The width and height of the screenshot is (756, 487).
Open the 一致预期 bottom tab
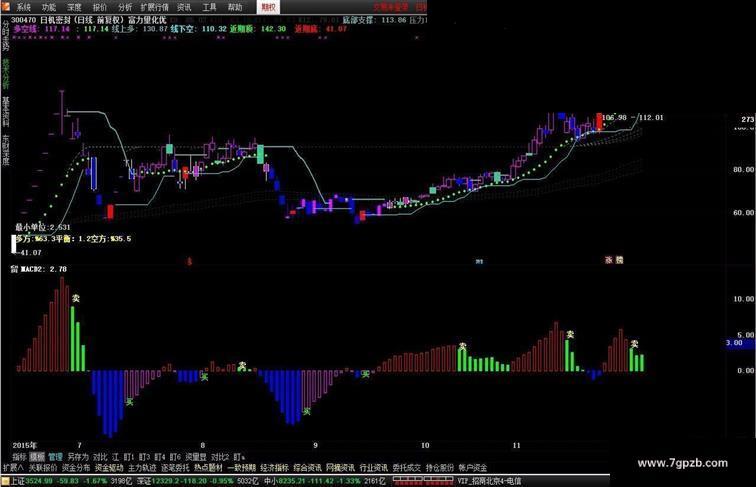[x=241, y=468]
